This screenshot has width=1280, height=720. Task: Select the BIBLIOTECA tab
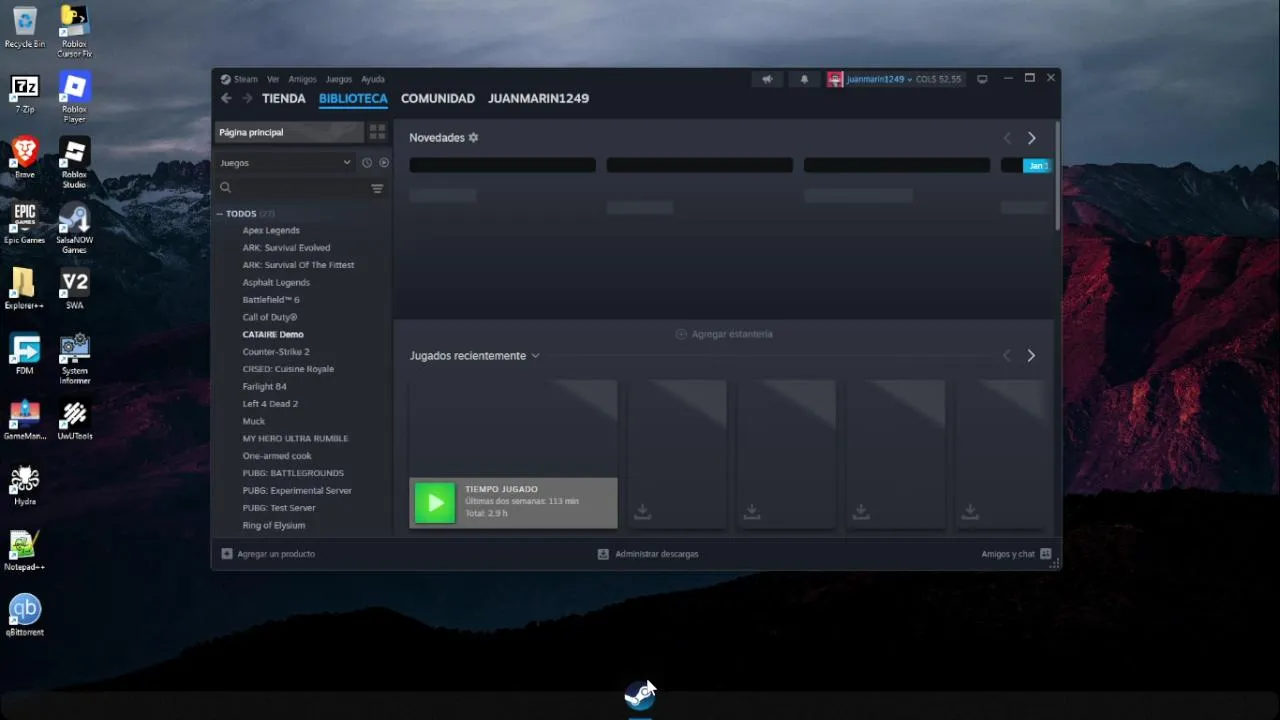353,98
